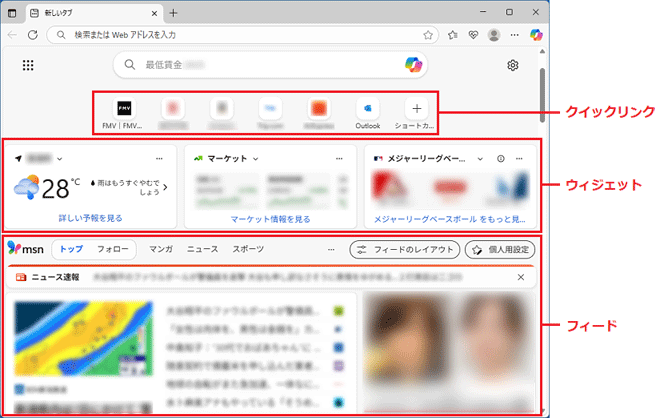The width and height of the screenshot is (664, 418).
Task: Open Market widget more options
Action: click(339, 158)
